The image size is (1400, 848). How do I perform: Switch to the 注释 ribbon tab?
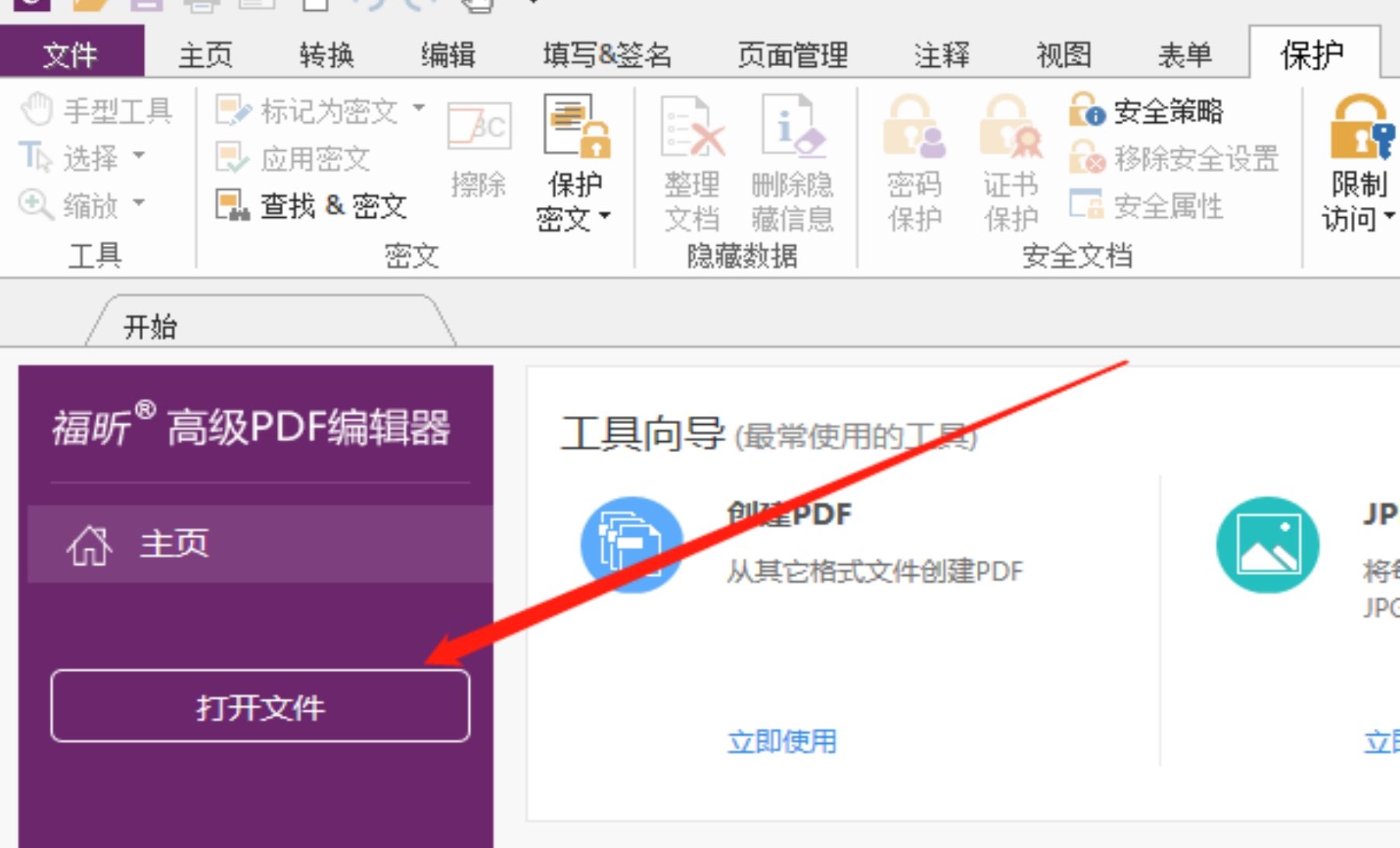(941, 54)
